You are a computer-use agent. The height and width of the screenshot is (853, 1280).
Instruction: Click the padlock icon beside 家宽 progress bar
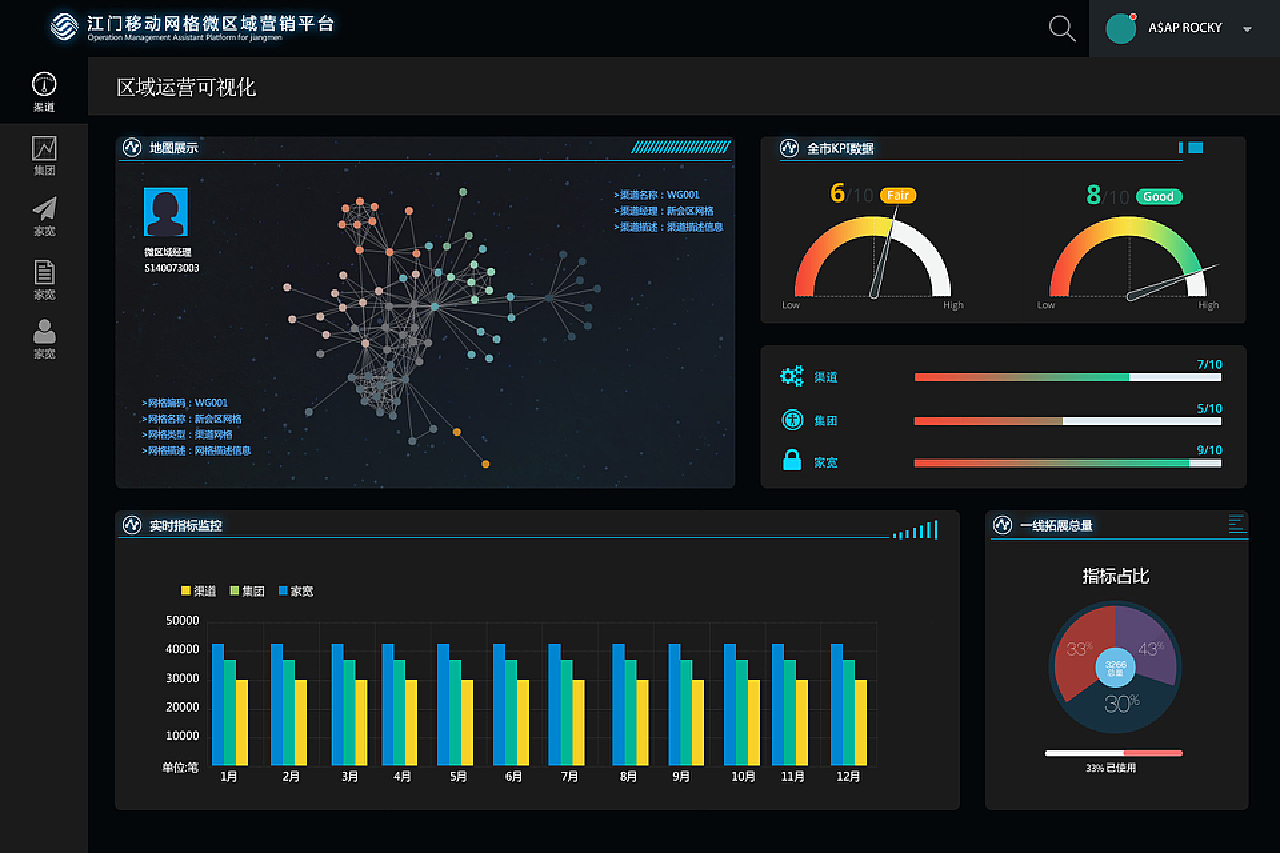click(792, 460)
